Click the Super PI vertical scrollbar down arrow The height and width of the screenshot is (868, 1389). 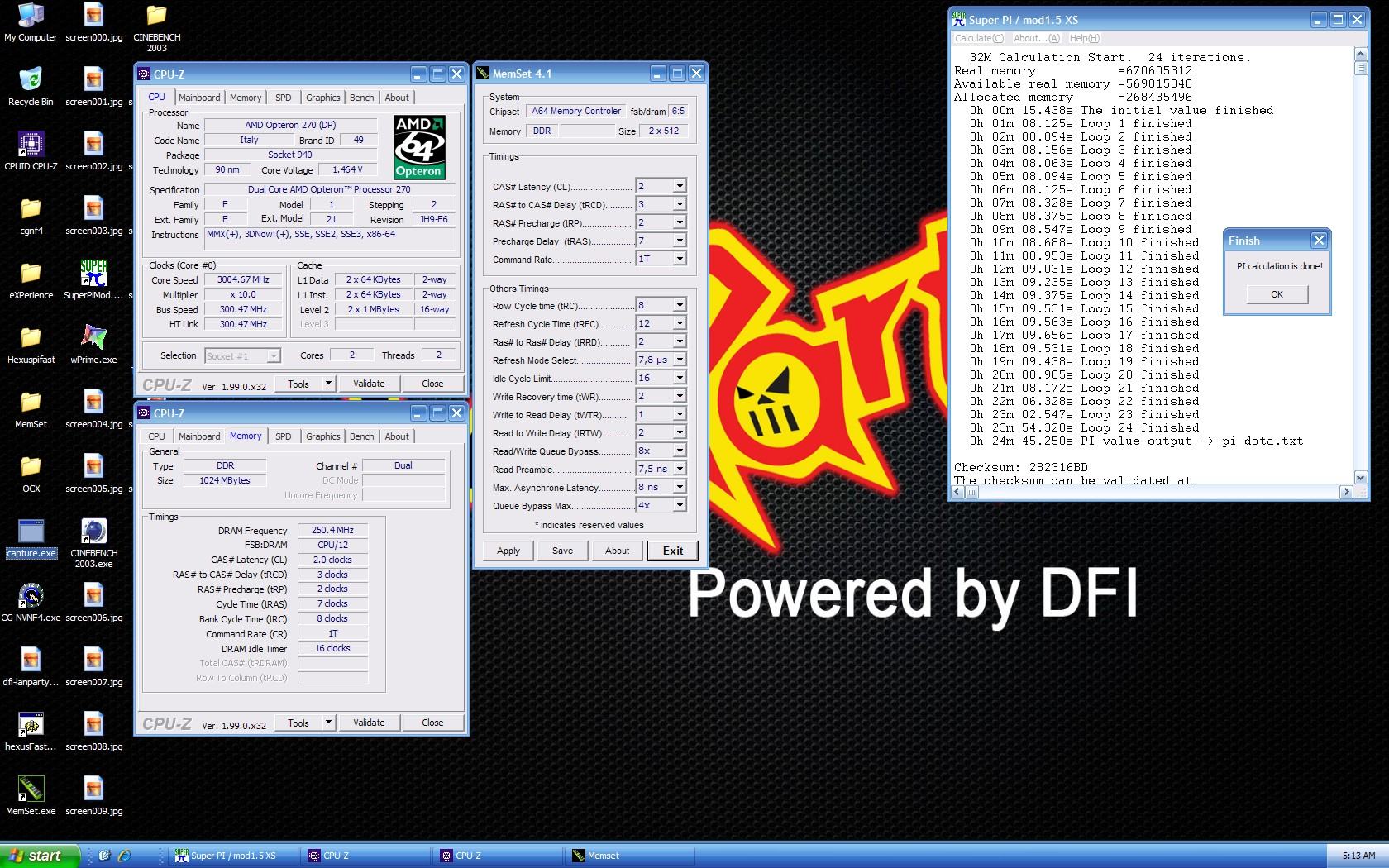(x=1361, y=477)
